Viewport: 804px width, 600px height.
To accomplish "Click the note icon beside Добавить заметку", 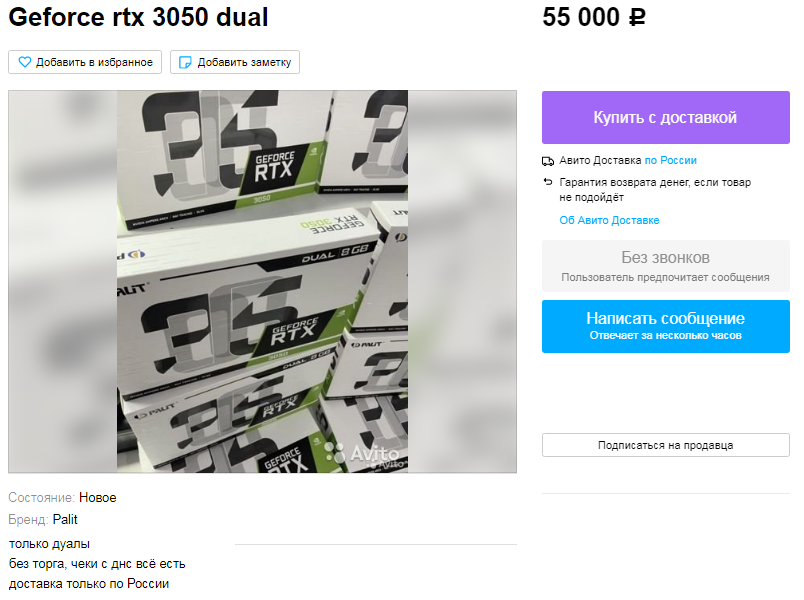I will click(185, 62).
